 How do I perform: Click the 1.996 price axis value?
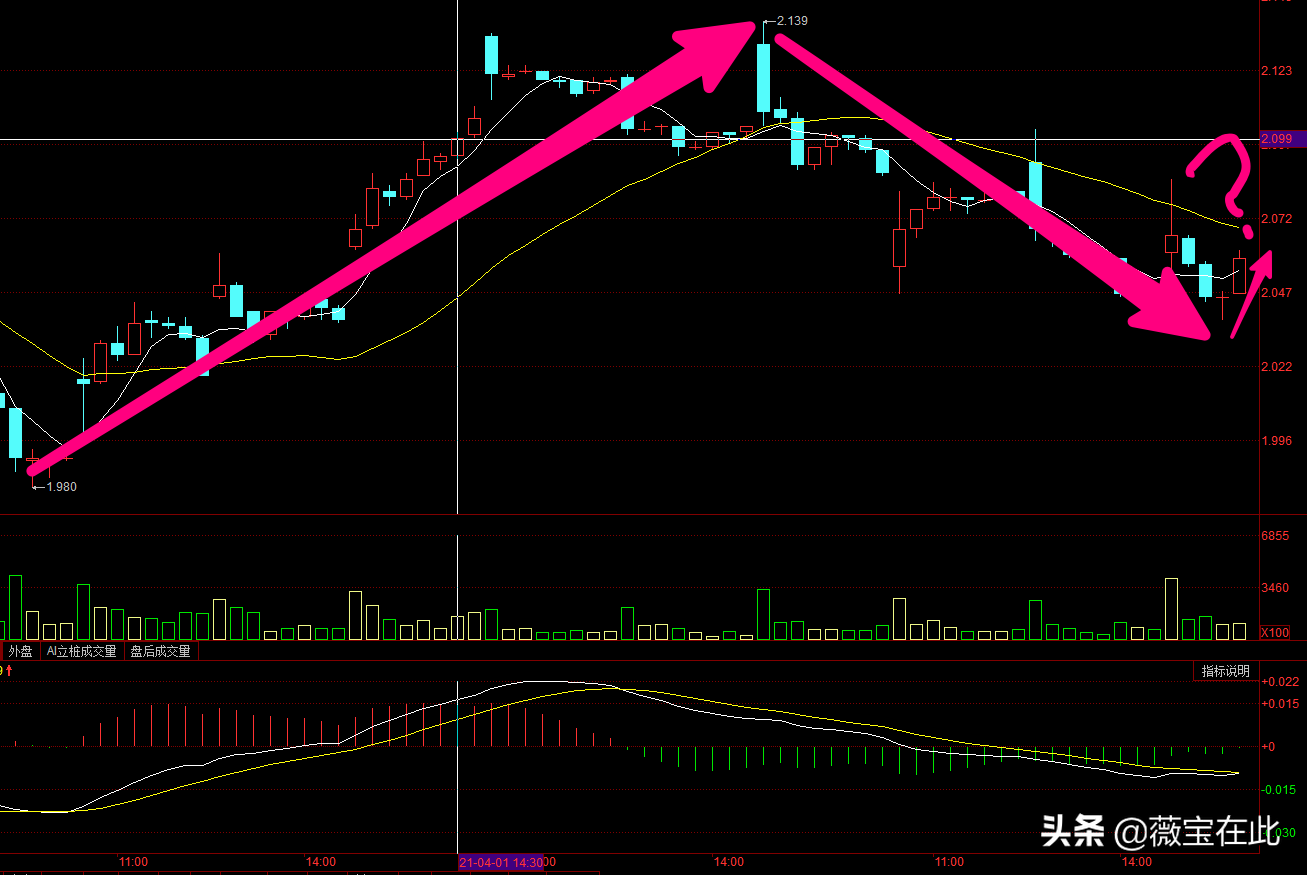pos(1277,440)
